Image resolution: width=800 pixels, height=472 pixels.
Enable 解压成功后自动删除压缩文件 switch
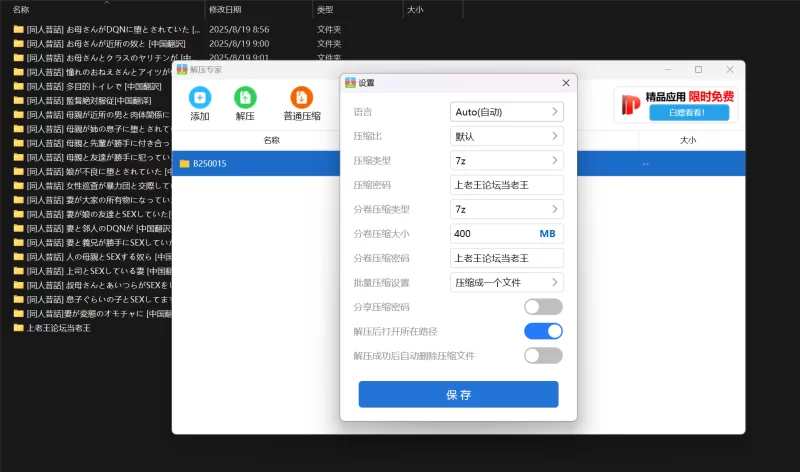pyautogui.click(x=543, y=356)
